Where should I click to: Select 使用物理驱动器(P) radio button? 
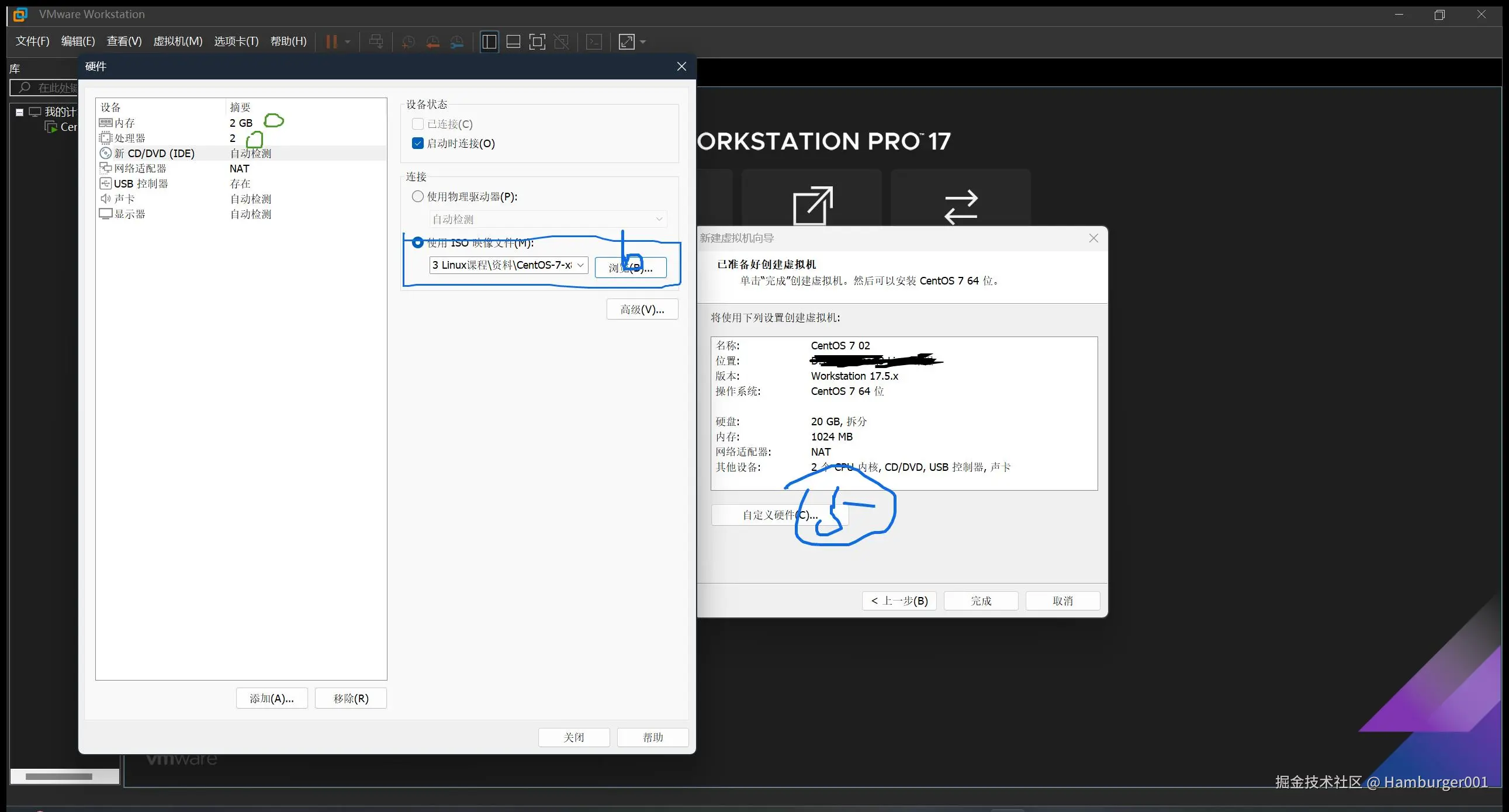click(x=418, y=196)
